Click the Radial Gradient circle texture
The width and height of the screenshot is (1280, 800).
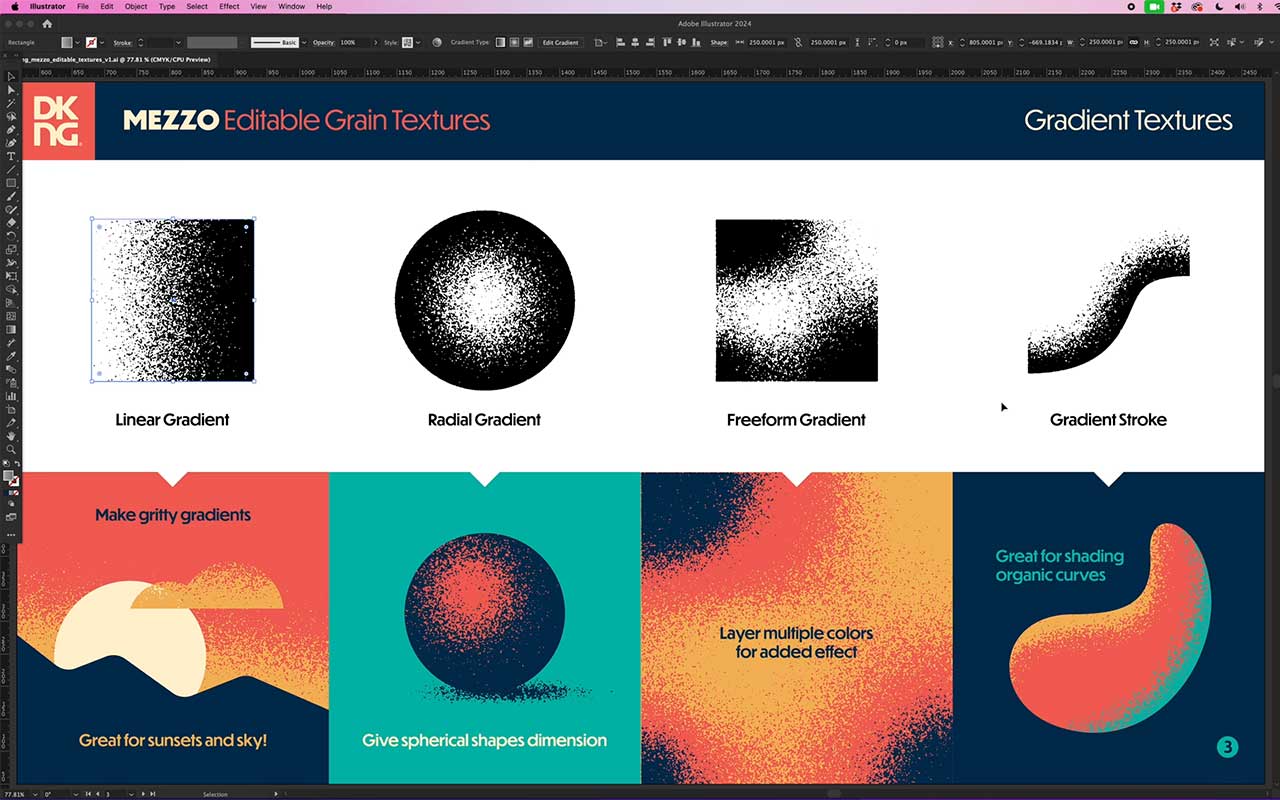485,300
